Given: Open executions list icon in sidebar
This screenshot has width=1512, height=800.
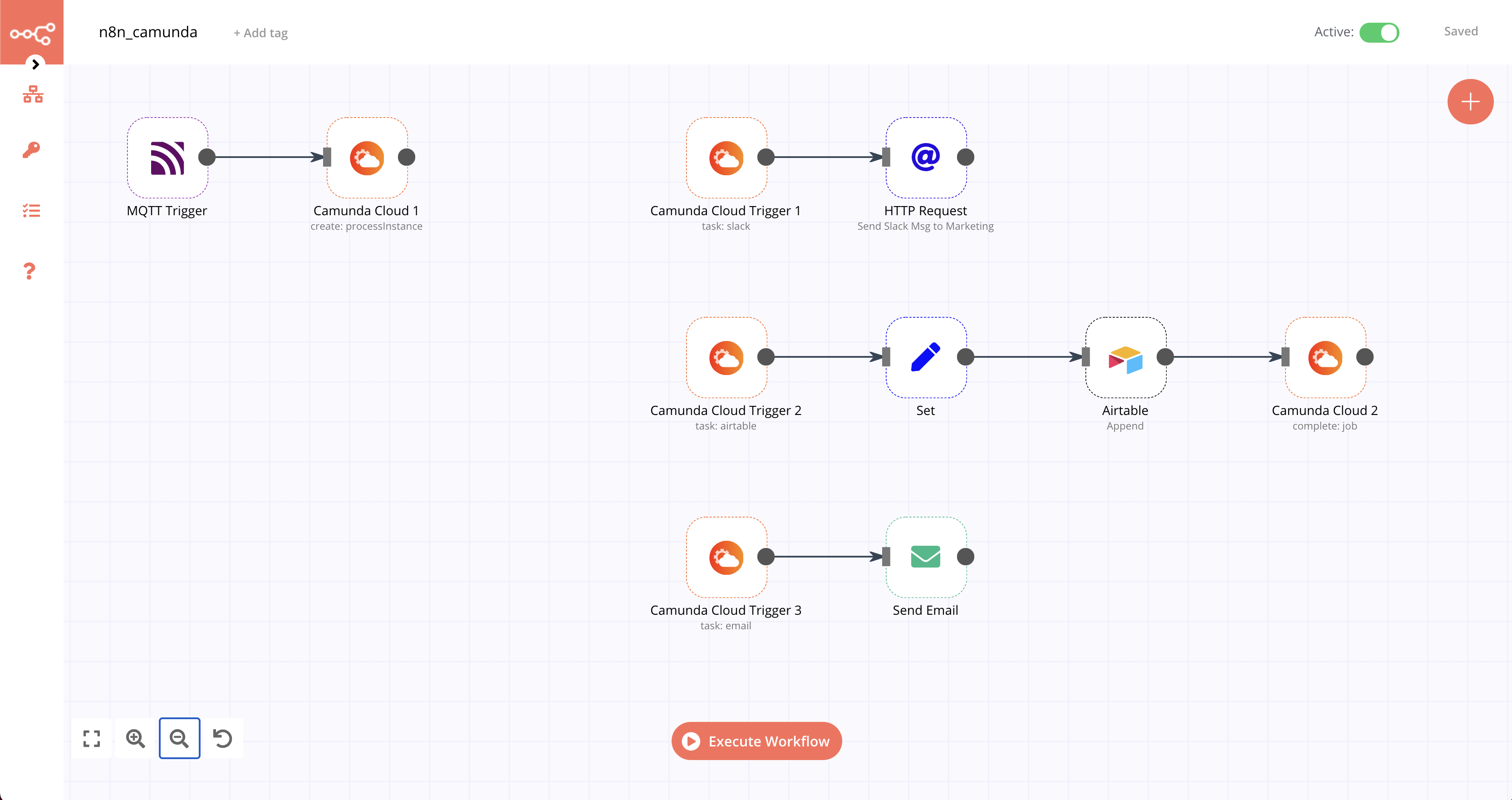Looking at the screenshot, I should point(32,210).
